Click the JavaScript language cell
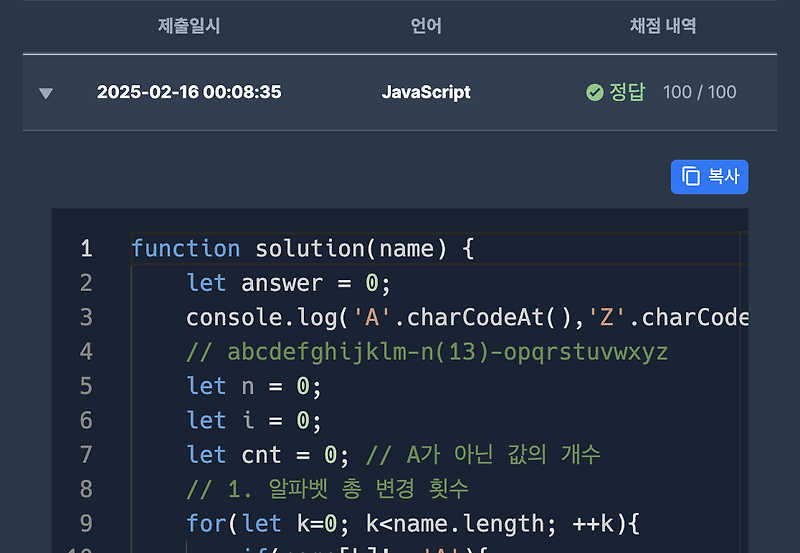800x553 pixels. (426, 92)
